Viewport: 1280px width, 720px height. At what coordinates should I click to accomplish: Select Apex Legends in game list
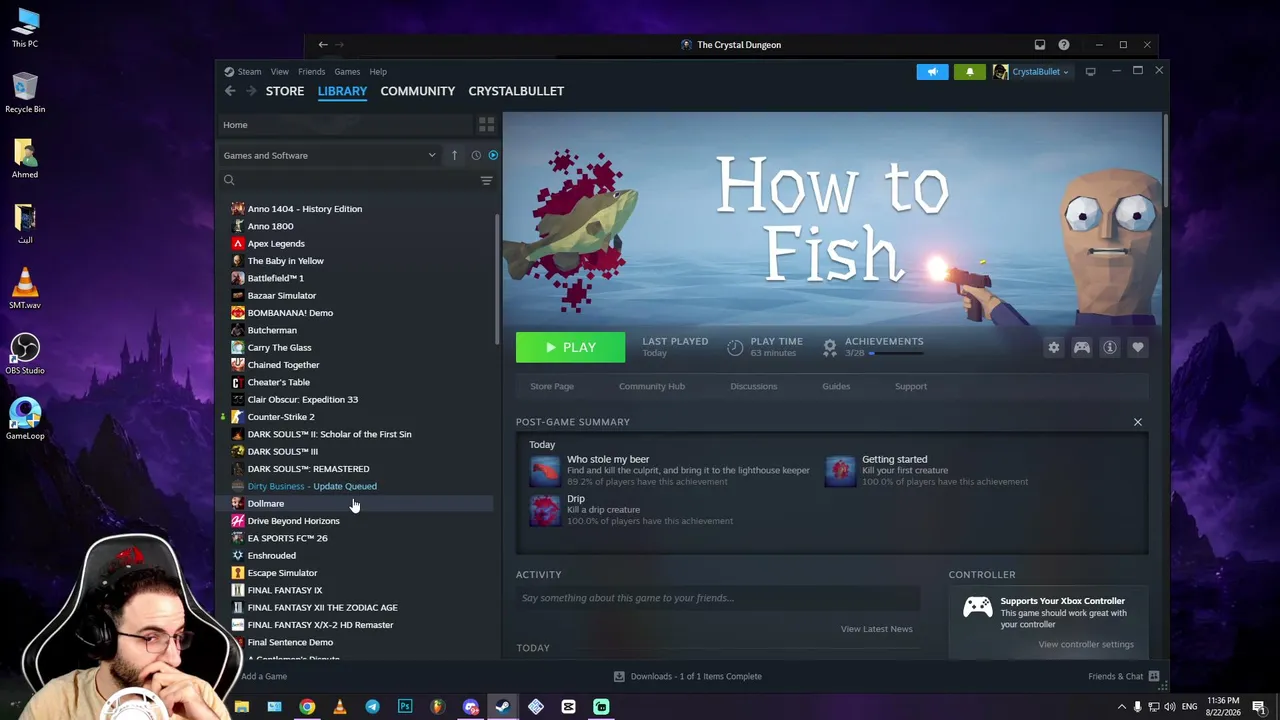(276, 244)
